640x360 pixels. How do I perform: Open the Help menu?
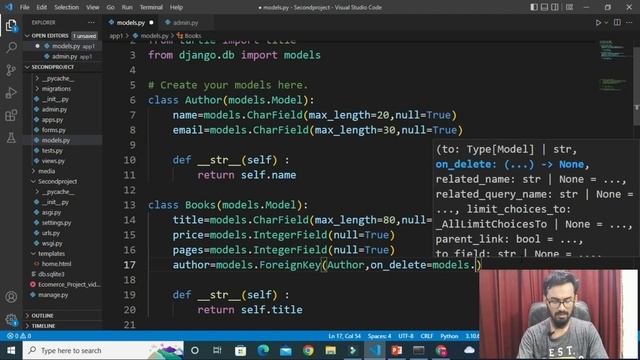point(176,7)
